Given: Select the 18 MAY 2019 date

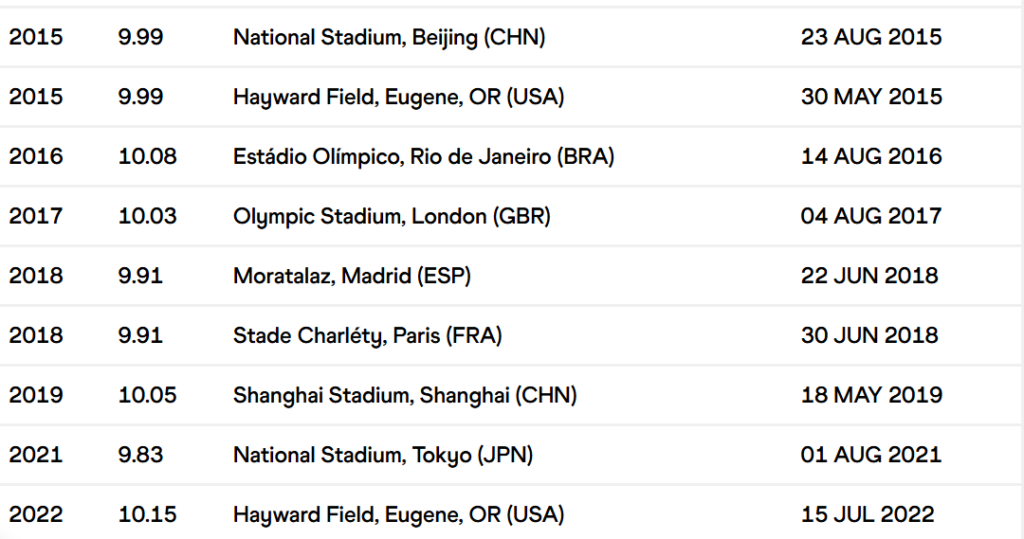Looking at the screenshot, I should (x=871, y=395).
